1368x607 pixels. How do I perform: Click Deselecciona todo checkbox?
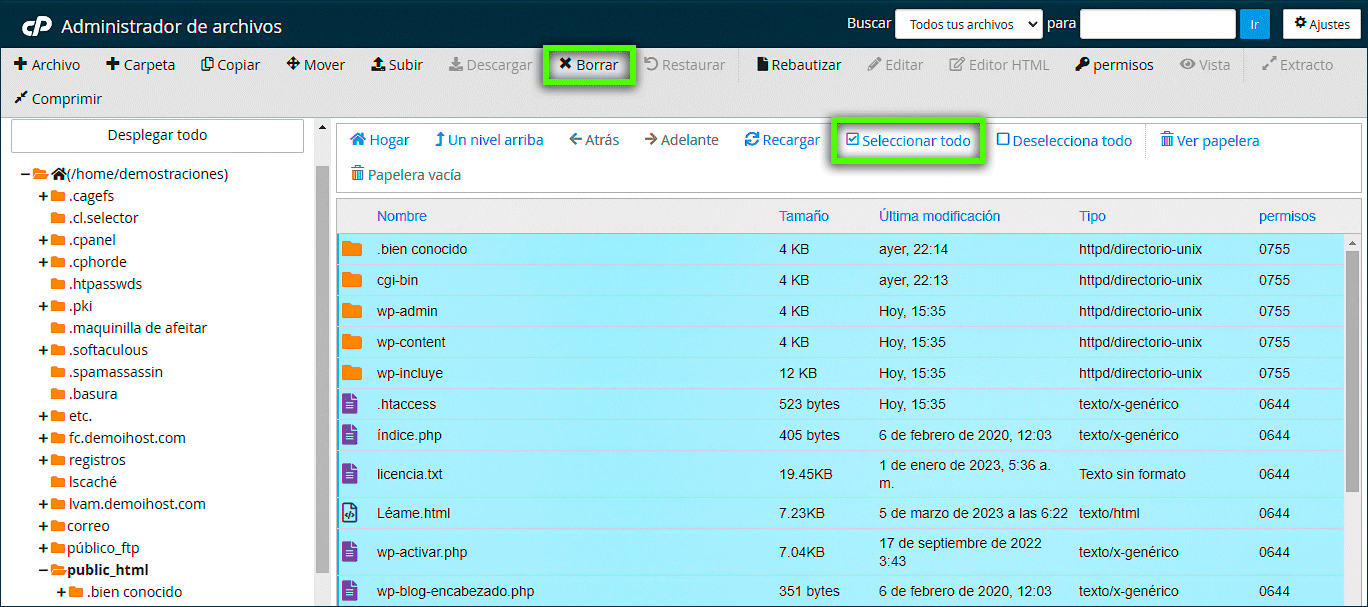point(1003,140)
